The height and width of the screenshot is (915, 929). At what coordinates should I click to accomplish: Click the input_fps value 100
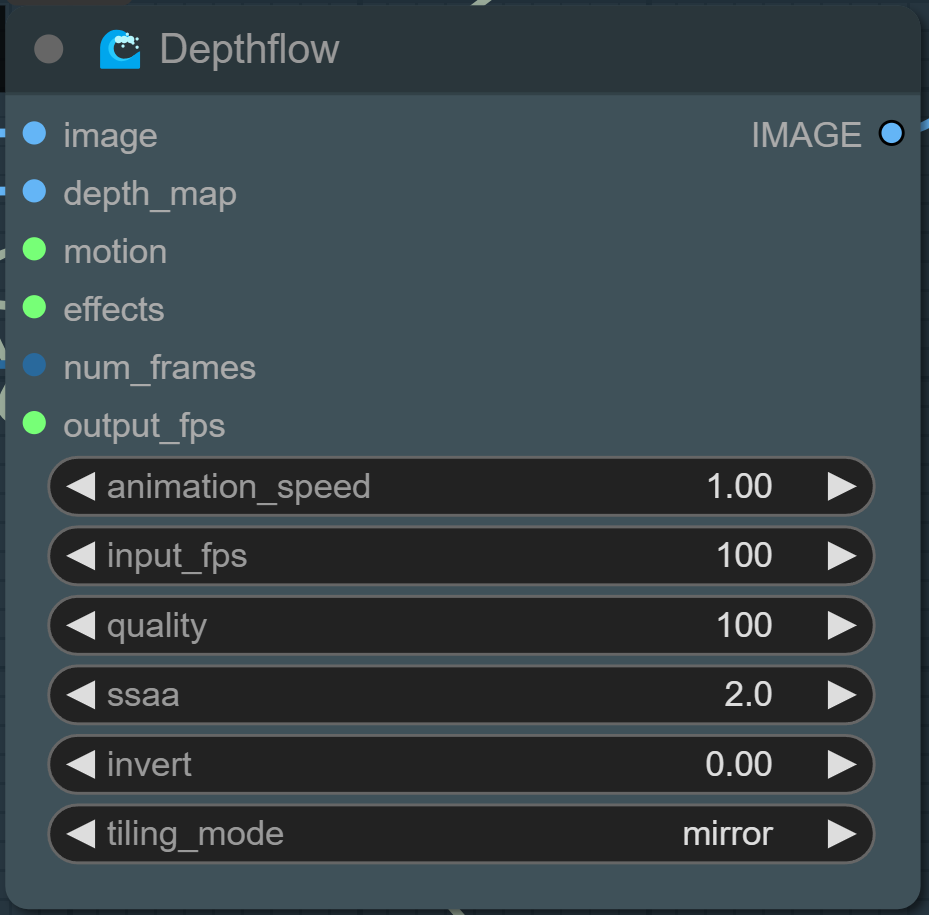(745, 556)
